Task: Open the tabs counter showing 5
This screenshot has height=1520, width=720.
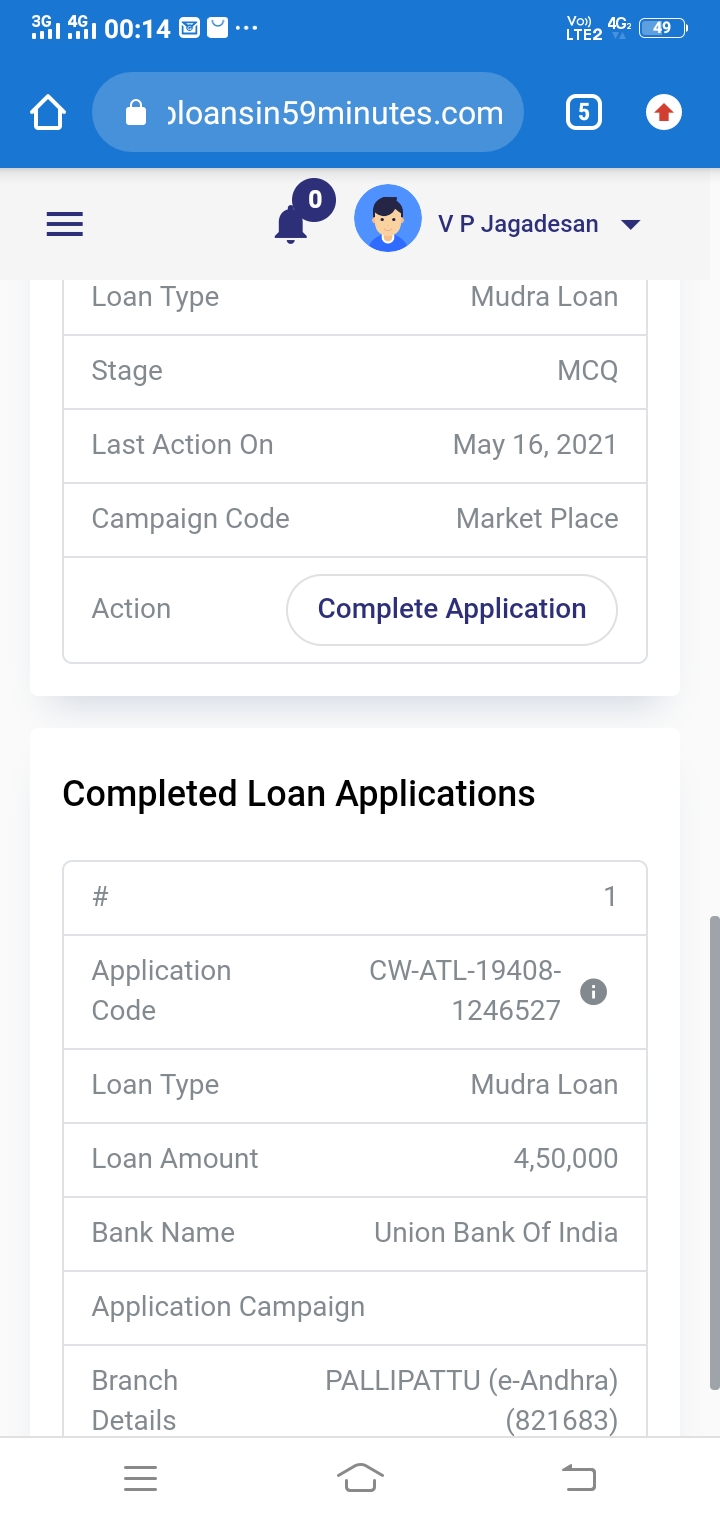Action: [584, 113]
